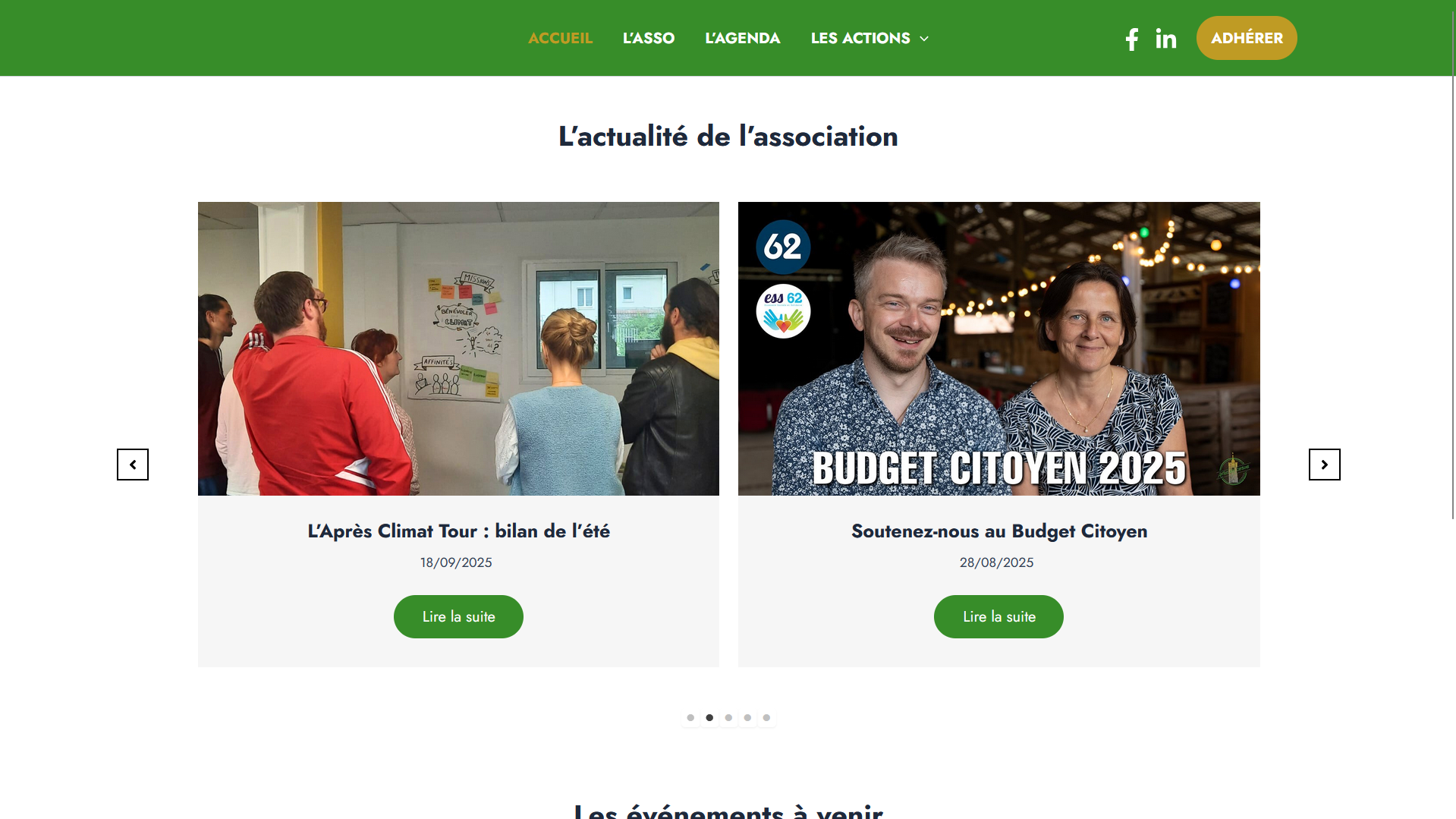Click the 62 department logo badge
This screenshot has width=1456, height=819.
coord(783,247)
